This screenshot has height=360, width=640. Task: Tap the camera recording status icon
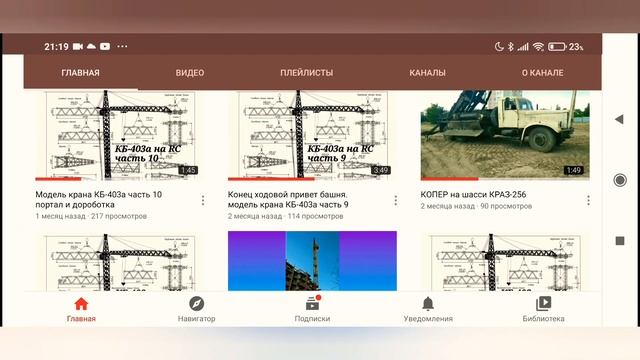tap(78, 47)
